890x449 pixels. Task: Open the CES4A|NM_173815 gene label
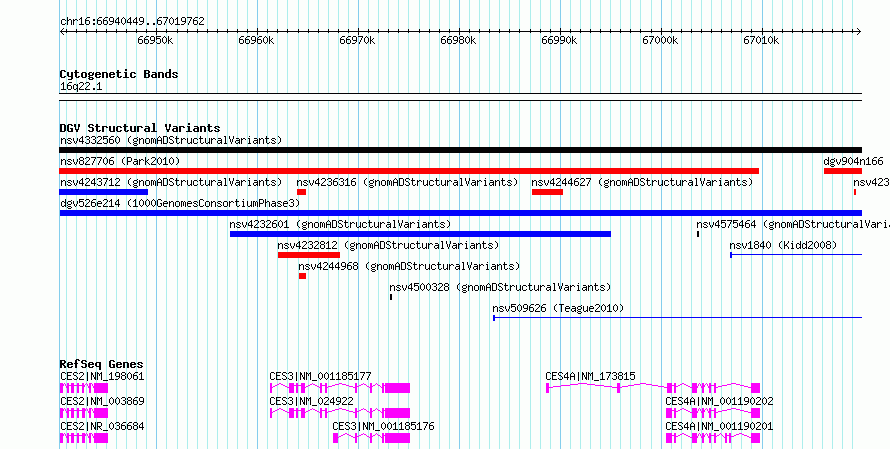pyautogui.click(x=590, y=376)
